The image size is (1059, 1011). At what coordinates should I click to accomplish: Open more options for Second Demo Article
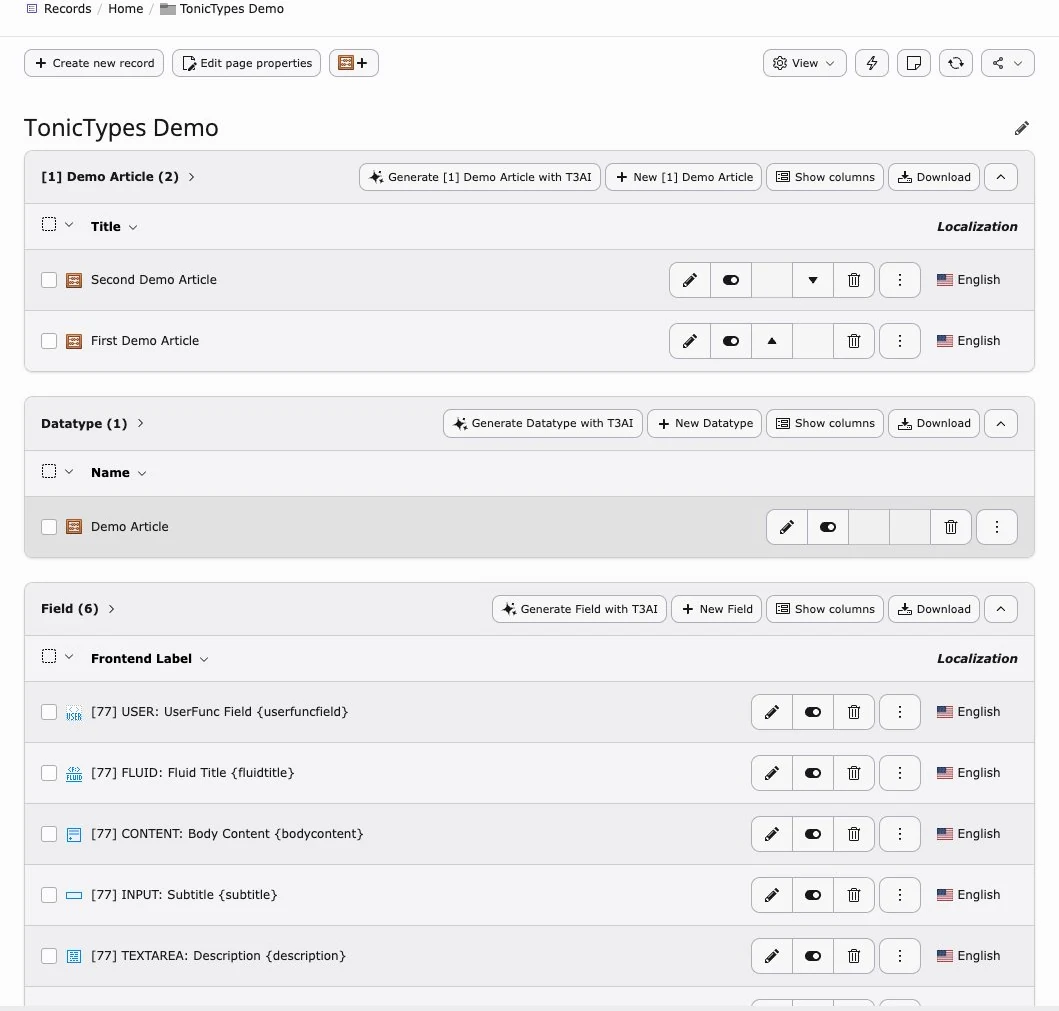(900, 280)
